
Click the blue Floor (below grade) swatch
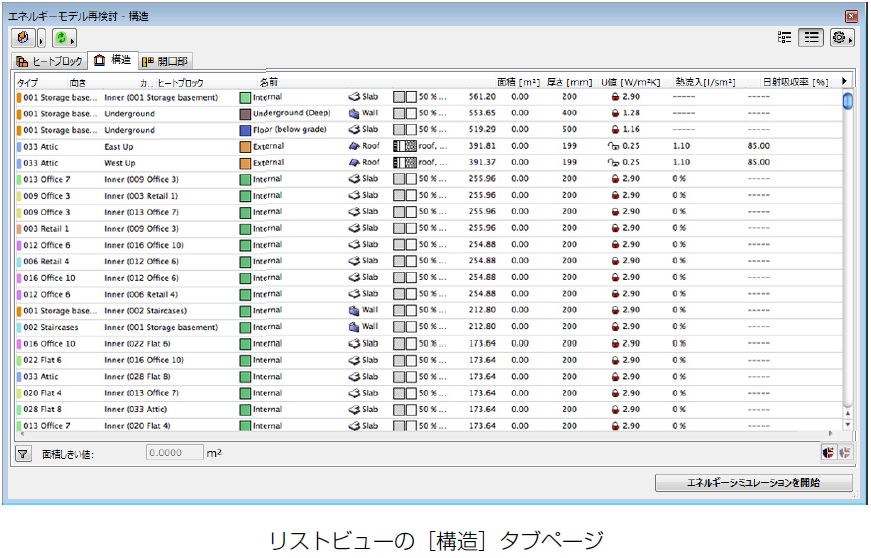pos(245,130)
